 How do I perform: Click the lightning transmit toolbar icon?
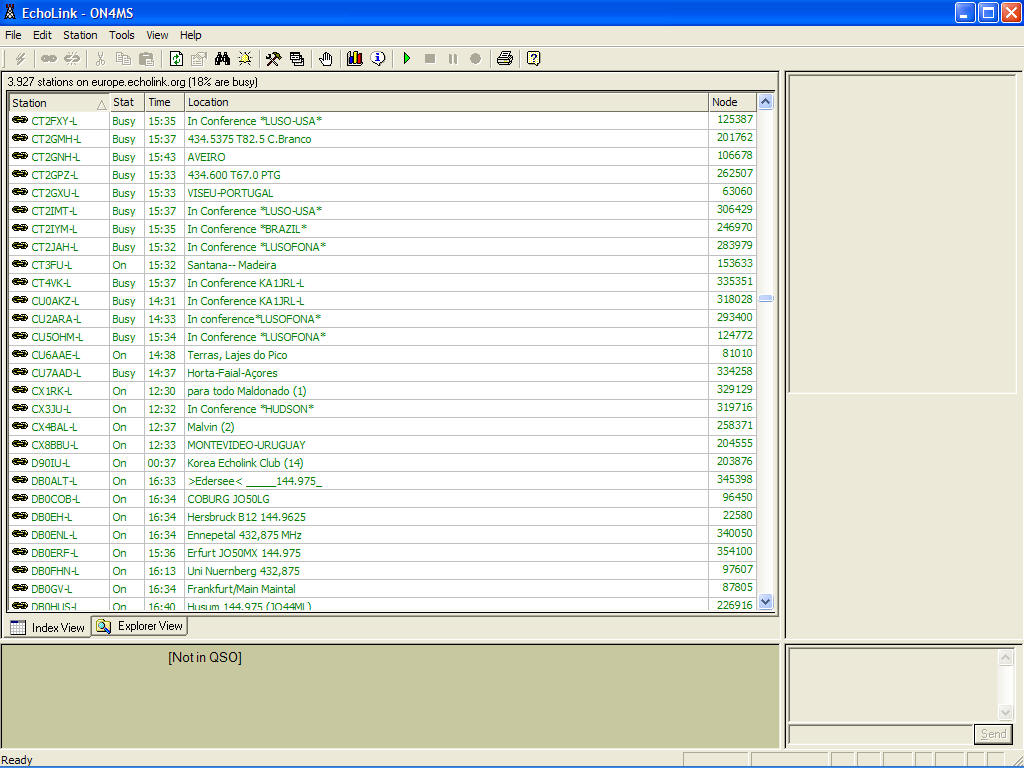[20, 59]
